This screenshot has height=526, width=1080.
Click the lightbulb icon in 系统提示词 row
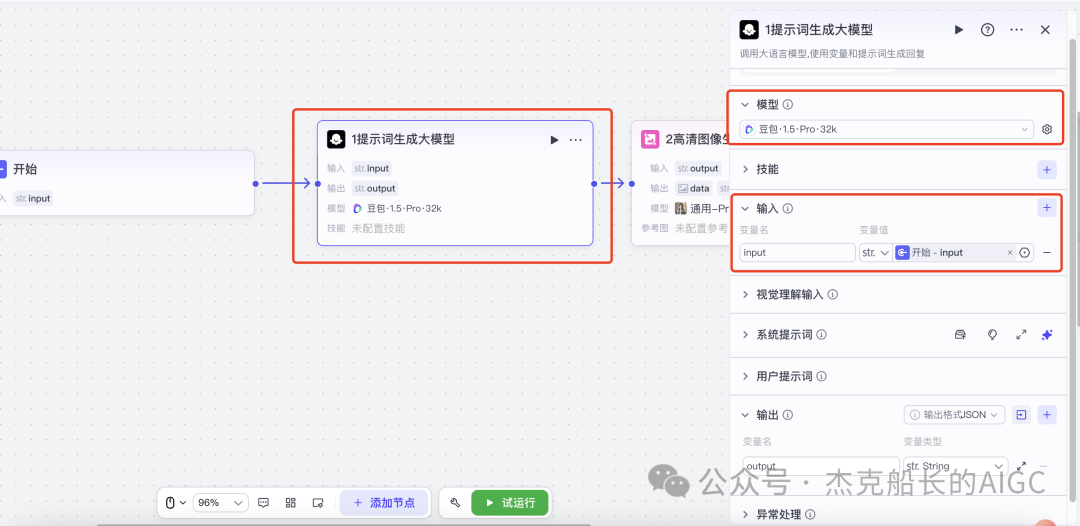pos(993,335)
